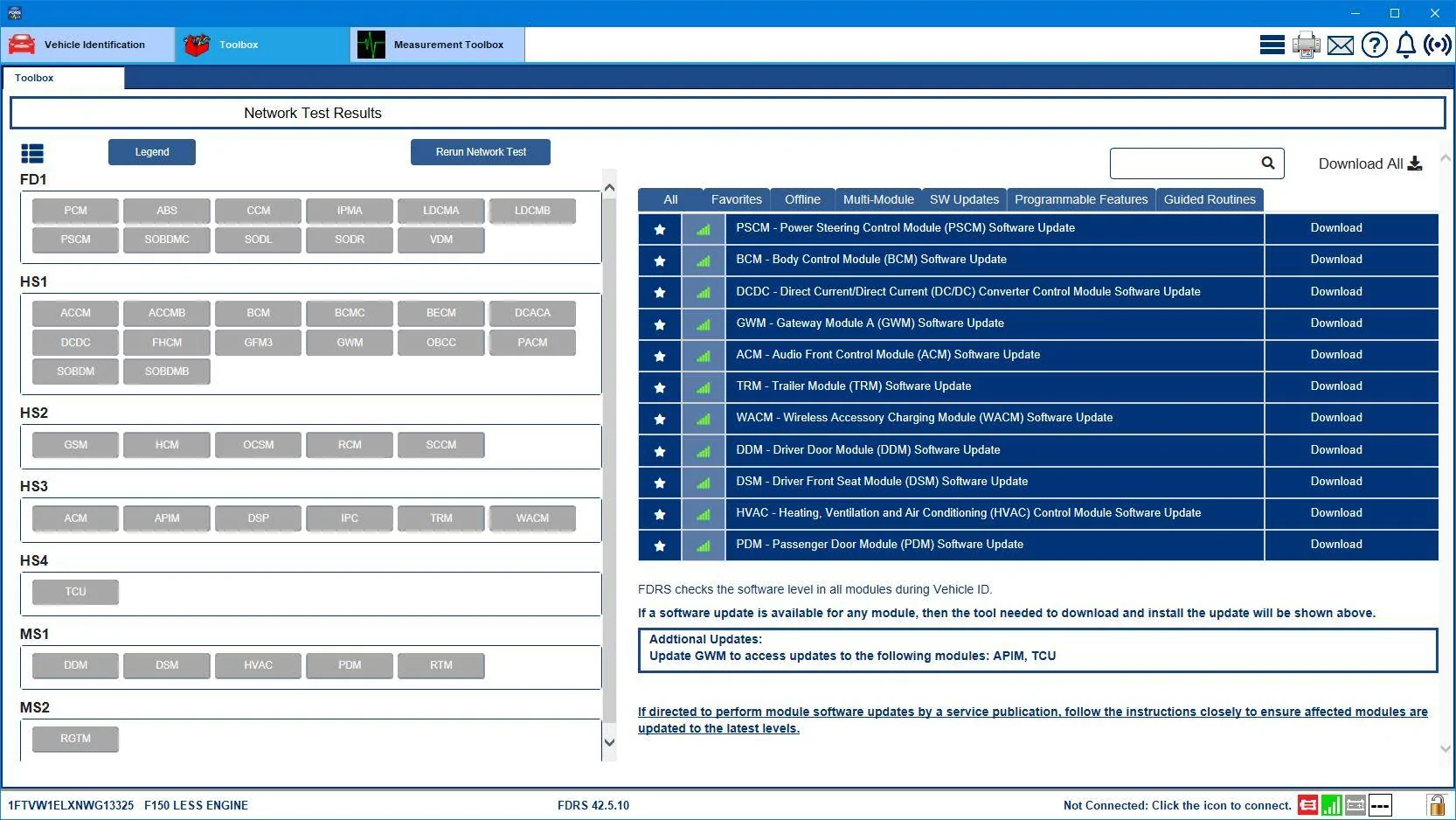Click signal bars icon in DDM row

(704, 451)
